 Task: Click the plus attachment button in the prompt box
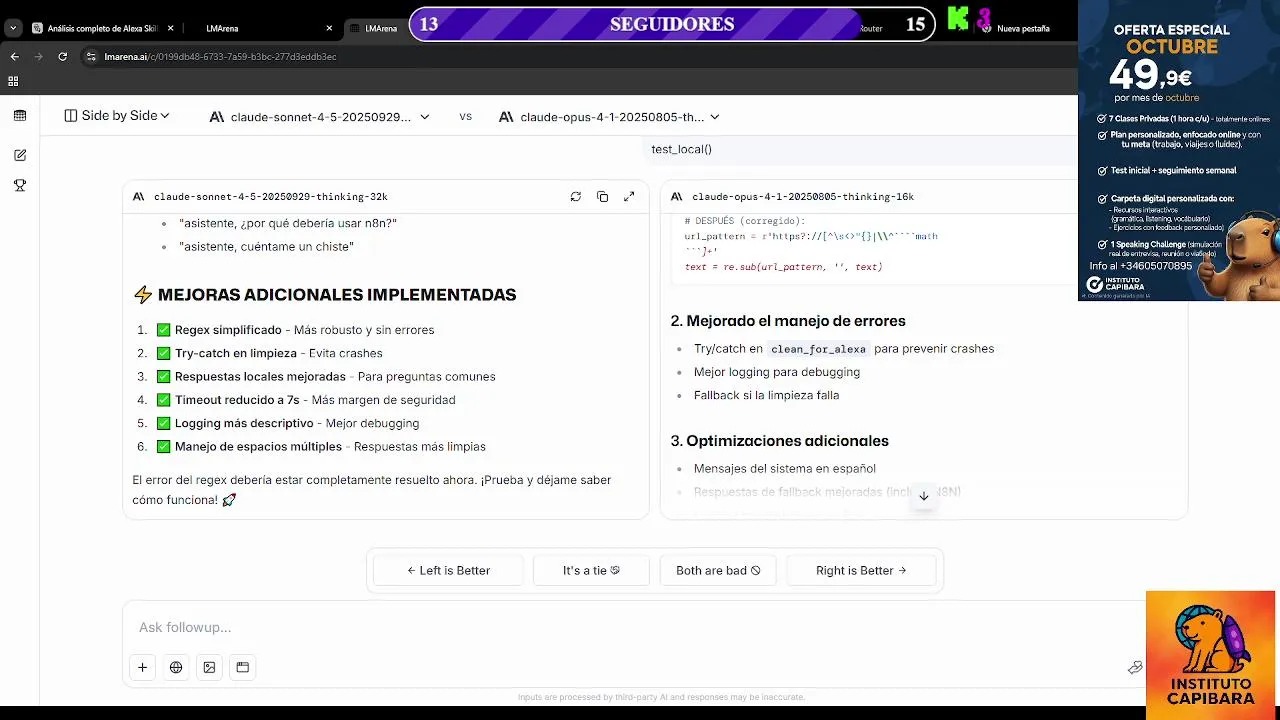(142, 667)
